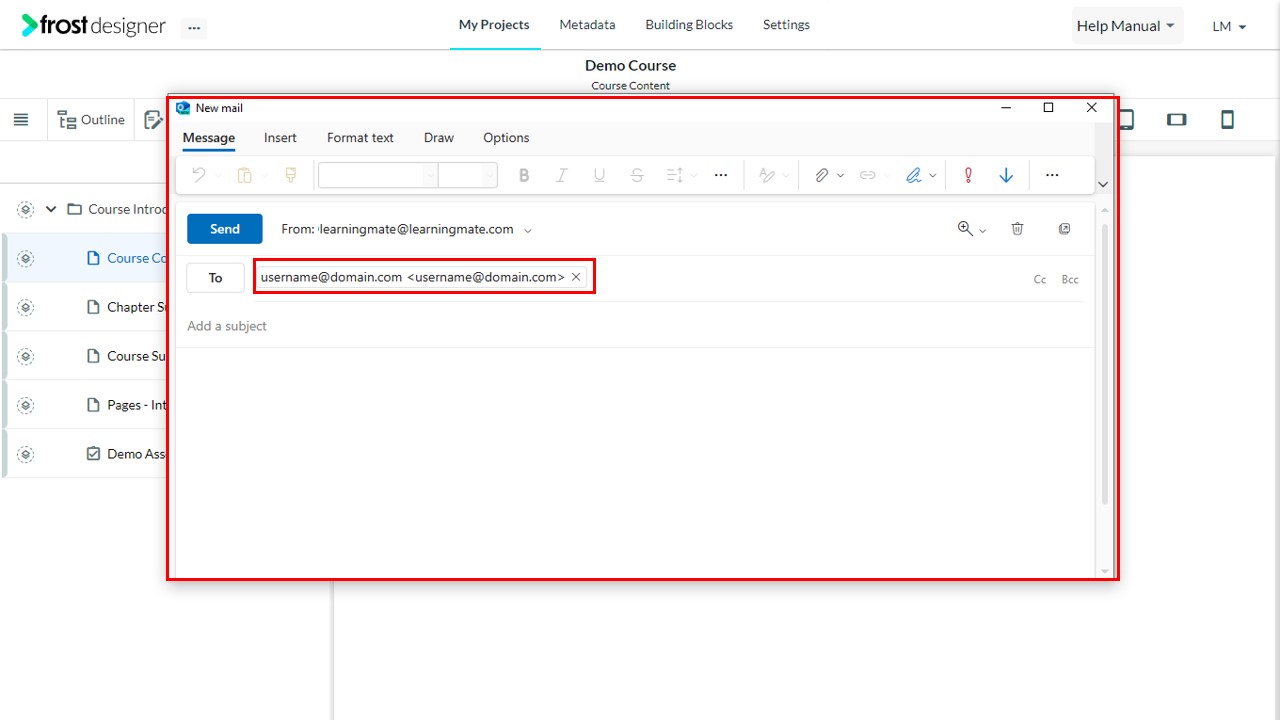Switch to the Message tab
Screen dimensions: 1280x720
(x=209, y=138)
